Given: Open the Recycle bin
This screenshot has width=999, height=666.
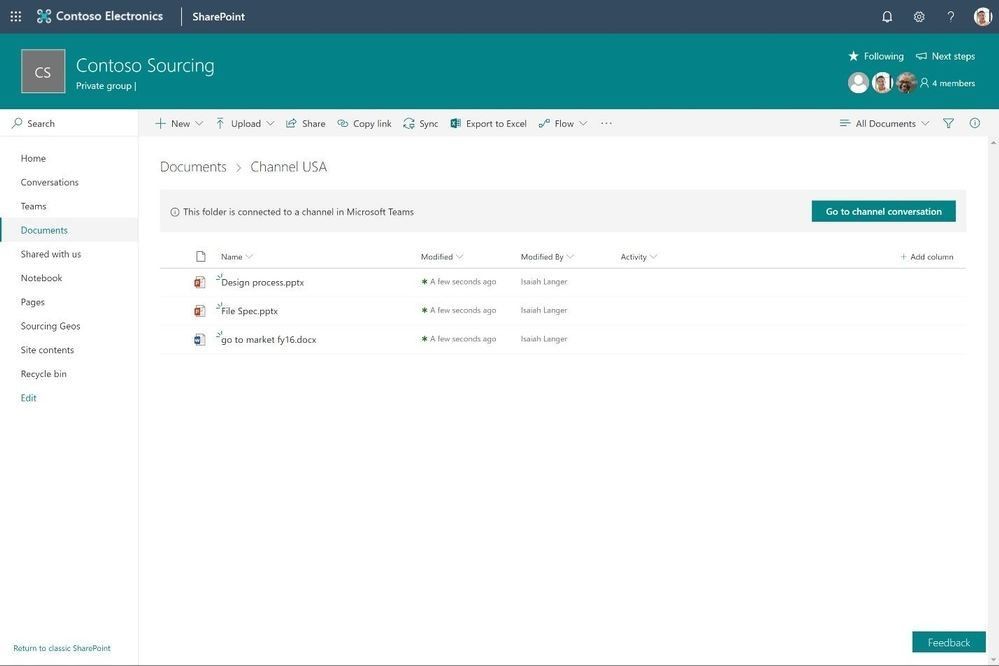Looking at the screenshot, I should (43, 374).
